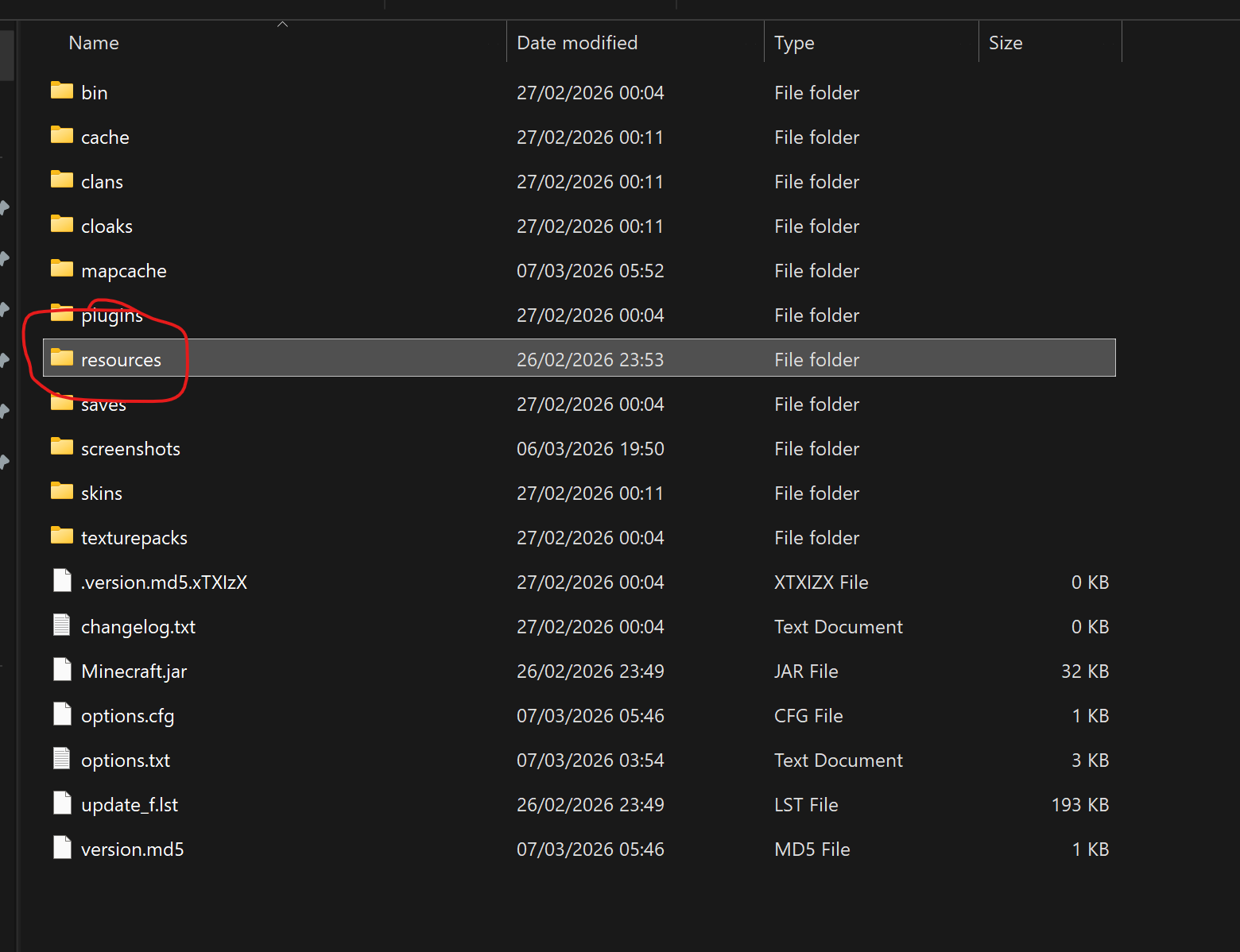The height and width of the screenshot is (952, 1240).
Task: Select the .version.md5.xTXIzX file name
Action: coord(164,582)
